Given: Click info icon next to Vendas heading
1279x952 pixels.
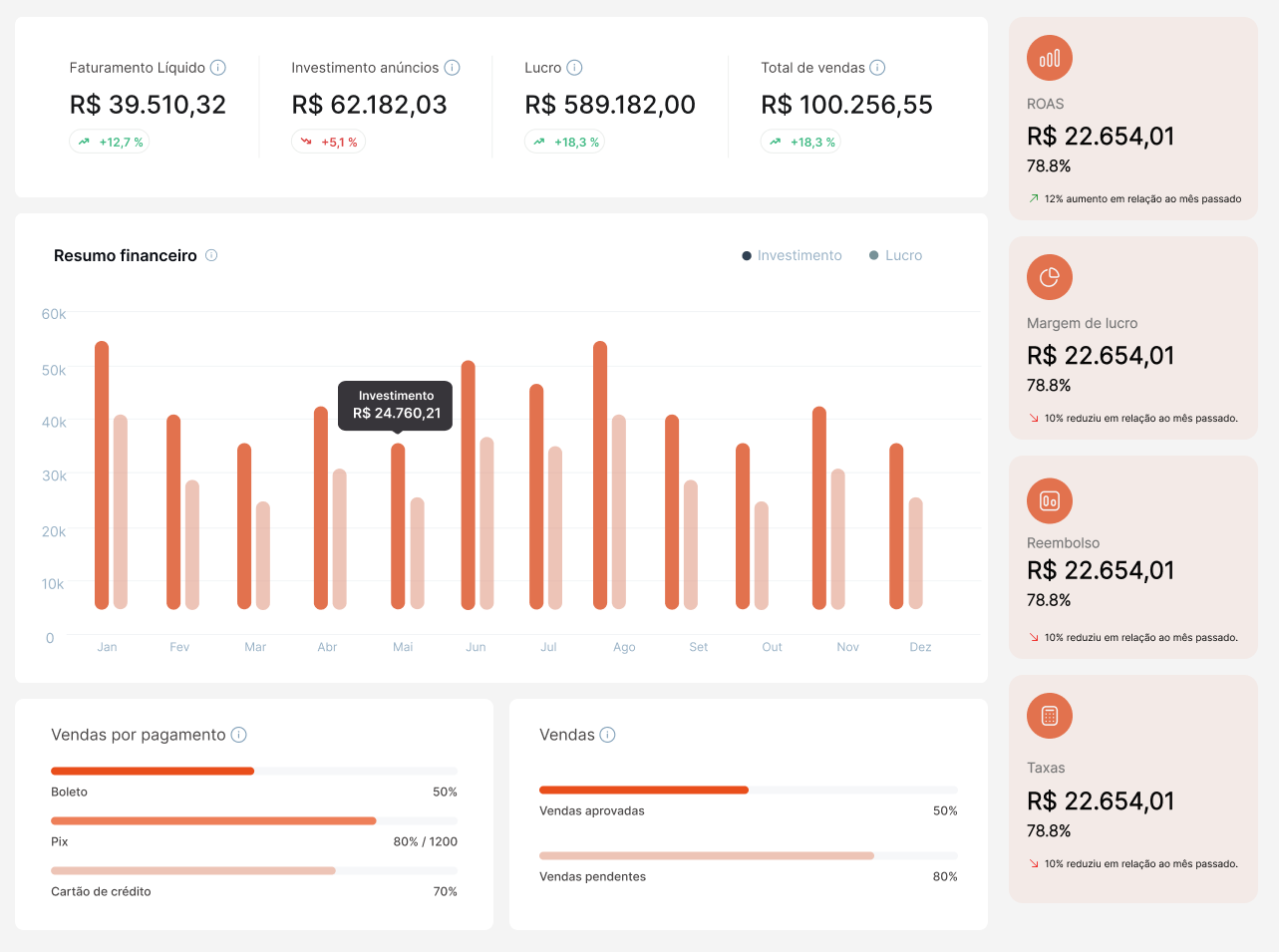Looking at the screenshot, I should coord(608,735).
